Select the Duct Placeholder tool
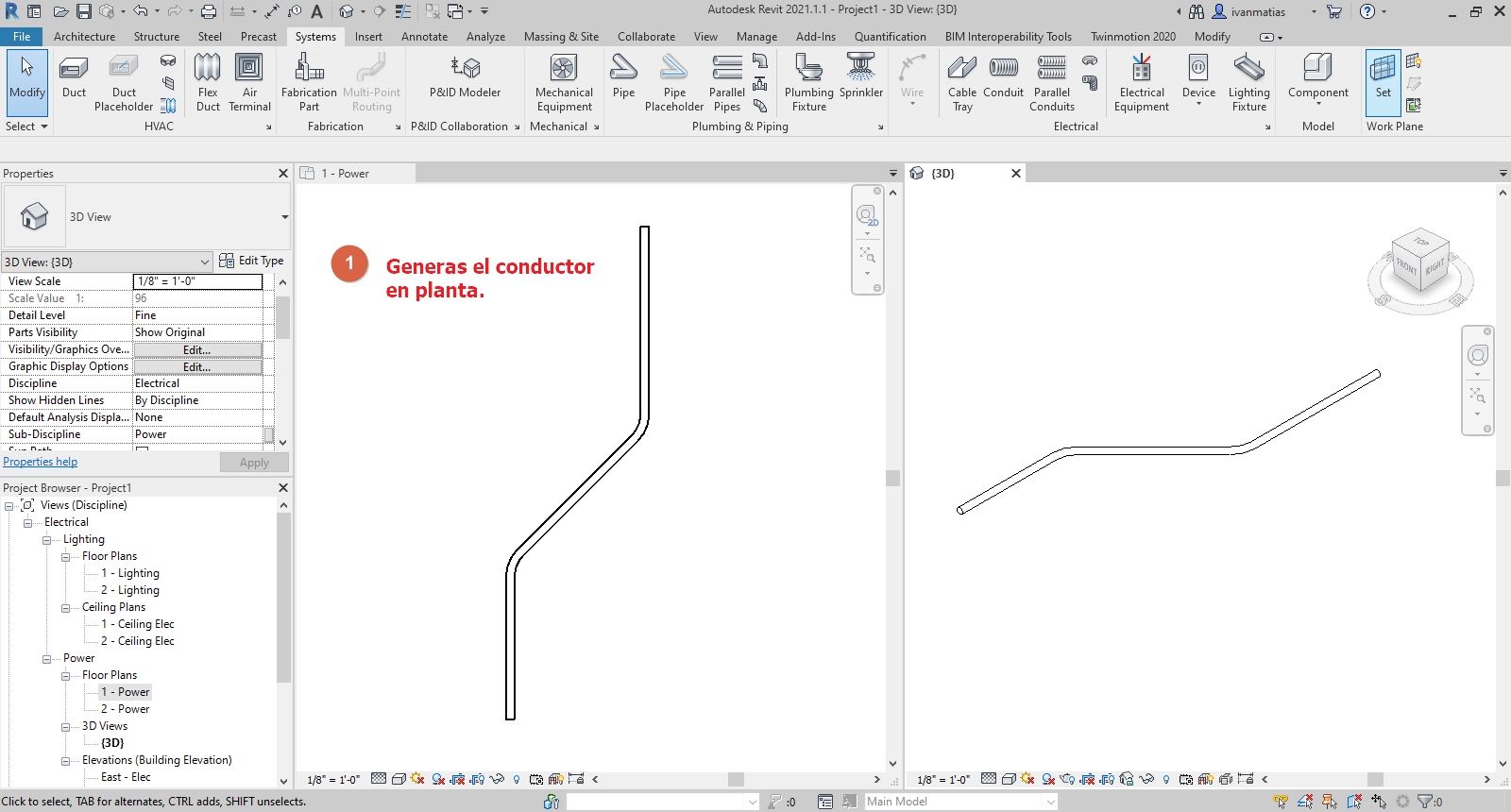Screen dimensions: 1511x812 tap(124, 83)
